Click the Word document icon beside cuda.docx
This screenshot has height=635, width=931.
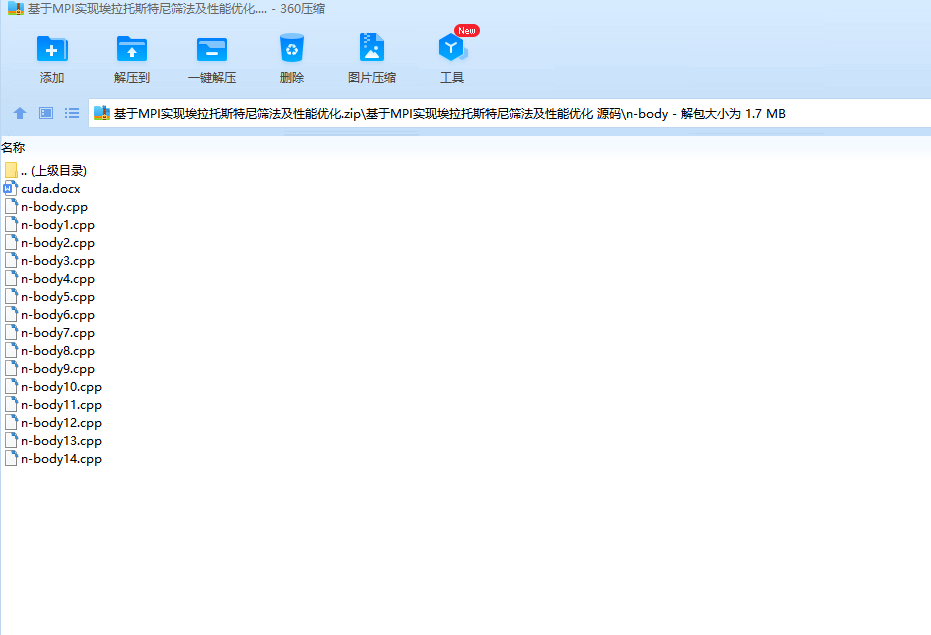[10, 189]
